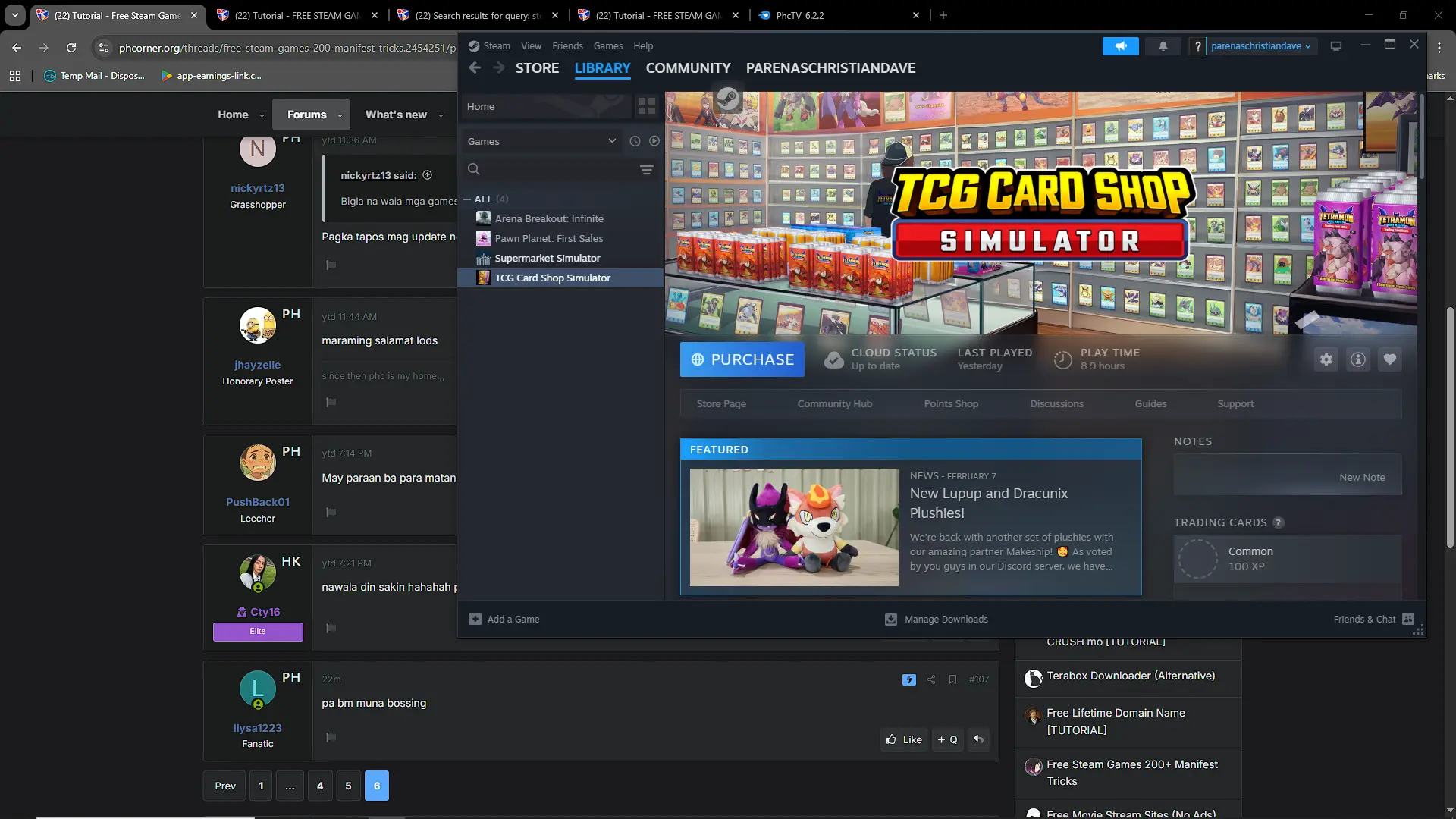Open the Discussions link

pyautogui.click(x=1057, y=404)
